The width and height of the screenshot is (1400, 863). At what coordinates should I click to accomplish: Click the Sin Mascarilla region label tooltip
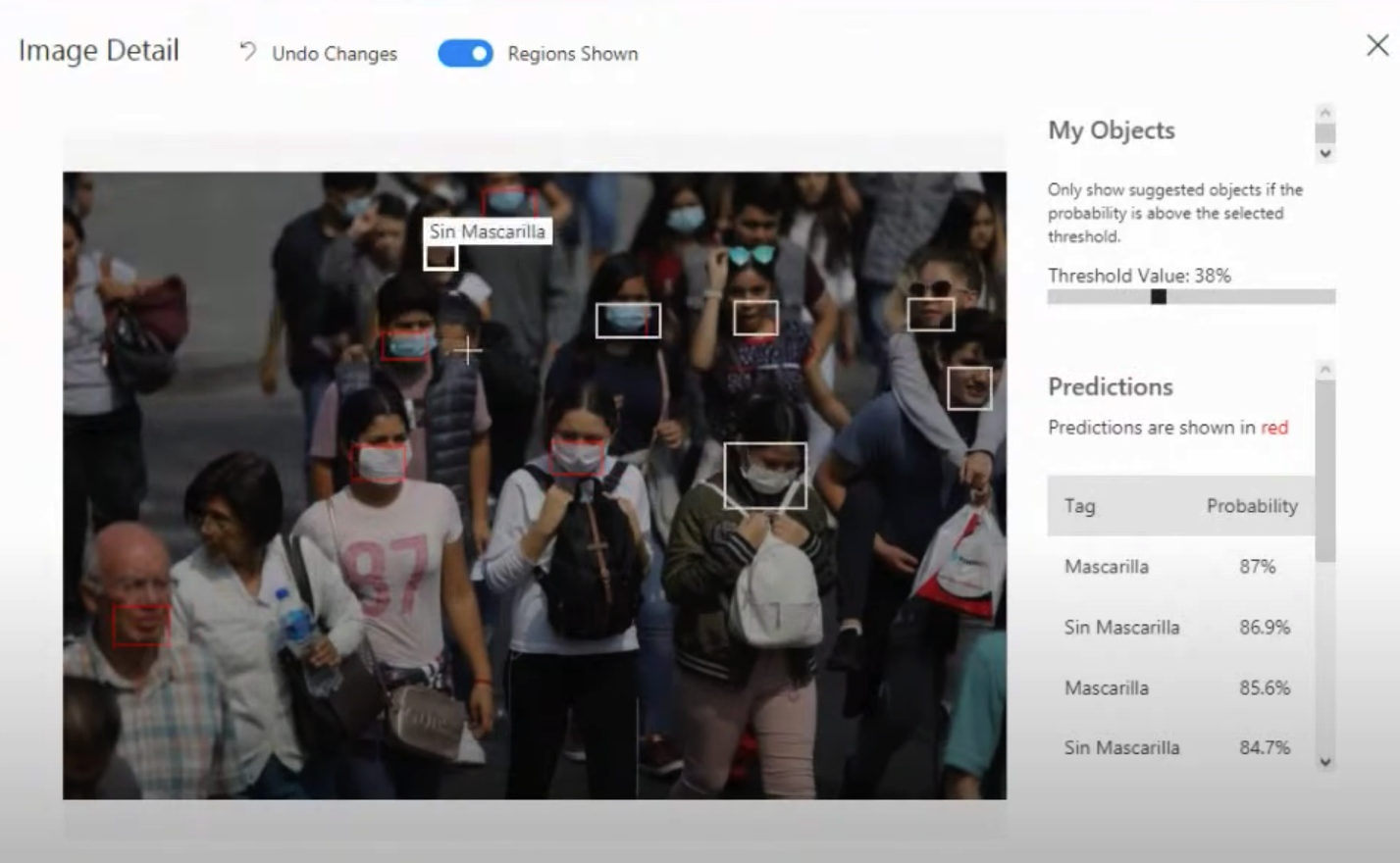click(x=487, y=231)
